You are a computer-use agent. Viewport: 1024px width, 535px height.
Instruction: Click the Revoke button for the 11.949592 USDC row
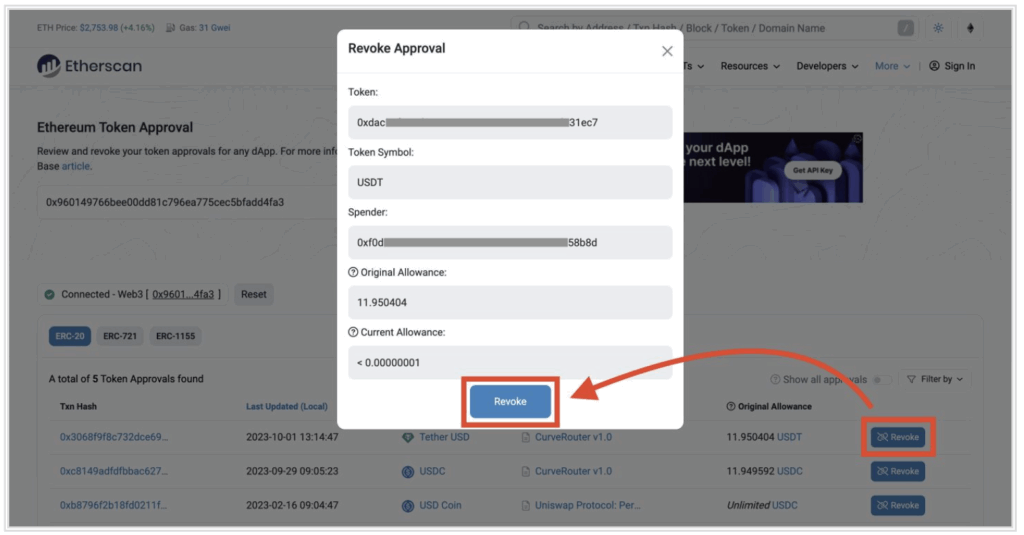click(x=897, y=471)
